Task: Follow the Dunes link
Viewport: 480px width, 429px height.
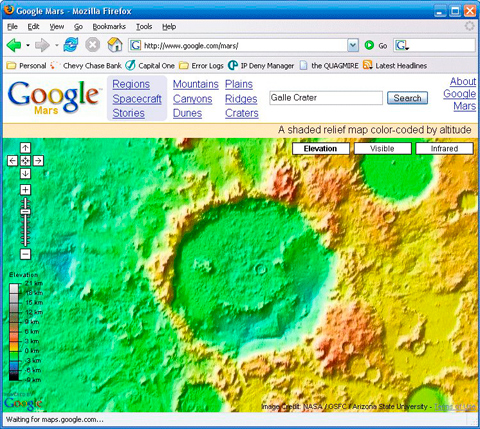Action: pos(187,113)
